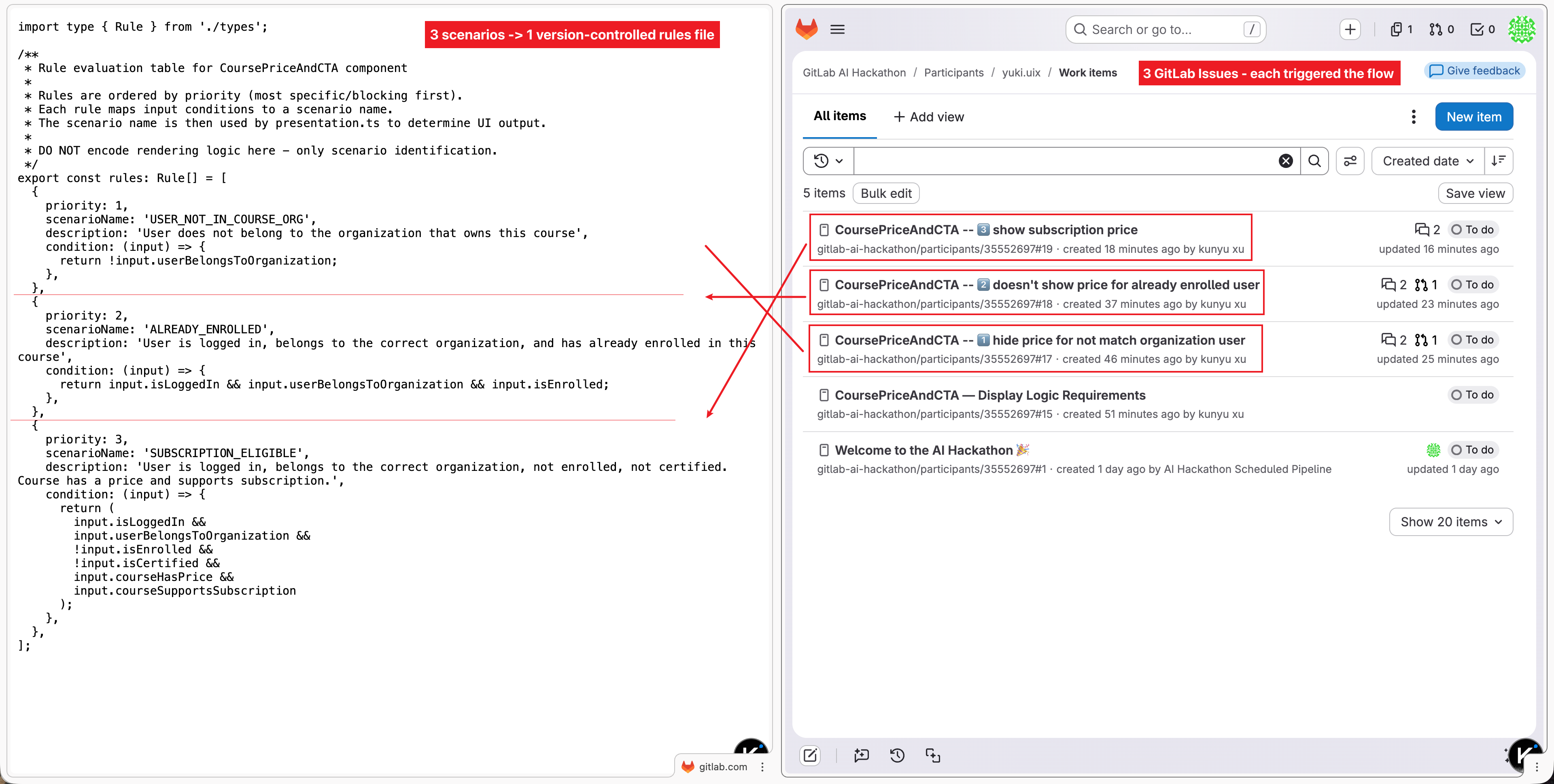Screen dimensions: 1554x784
Task: Click Add view tab
Action: point(928,117)
